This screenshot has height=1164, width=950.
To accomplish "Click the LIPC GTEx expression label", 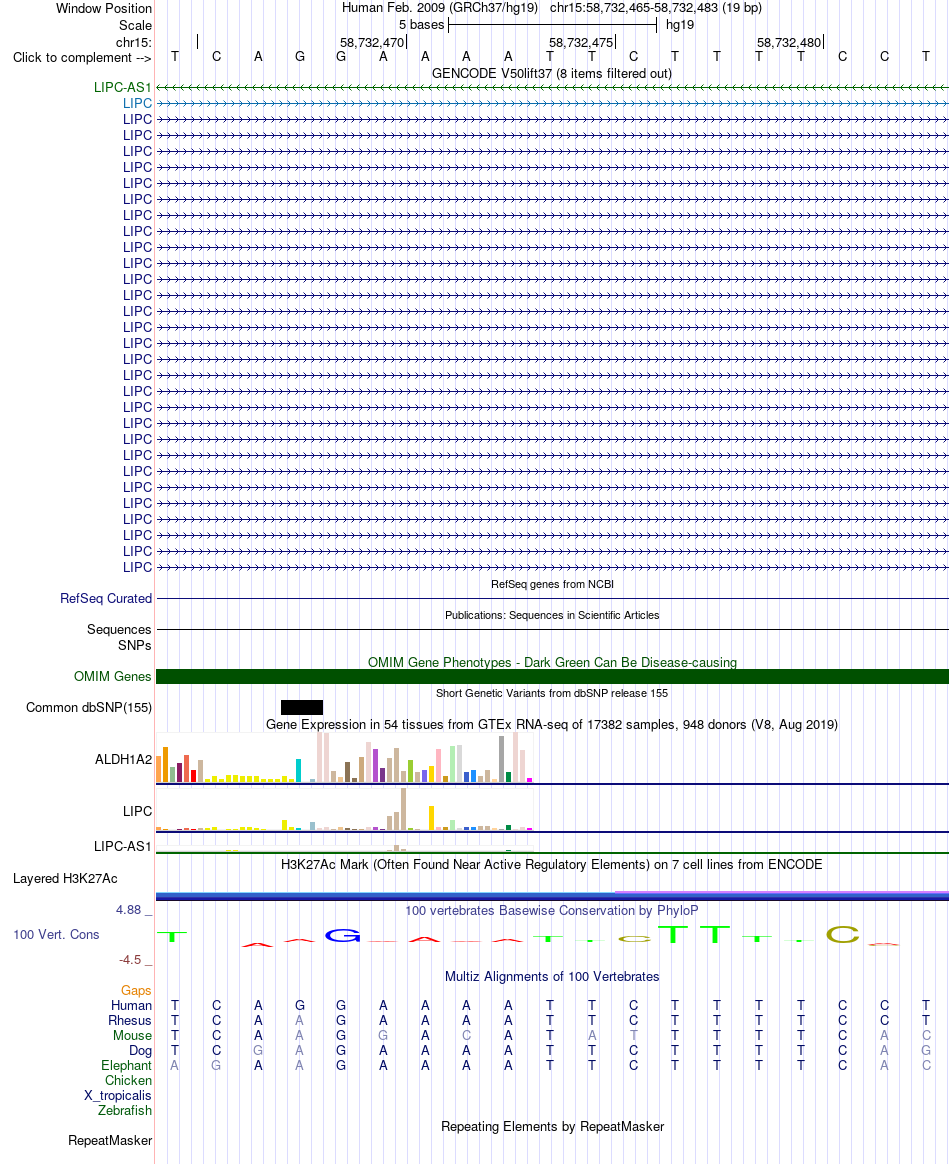I will pos(137,811).
